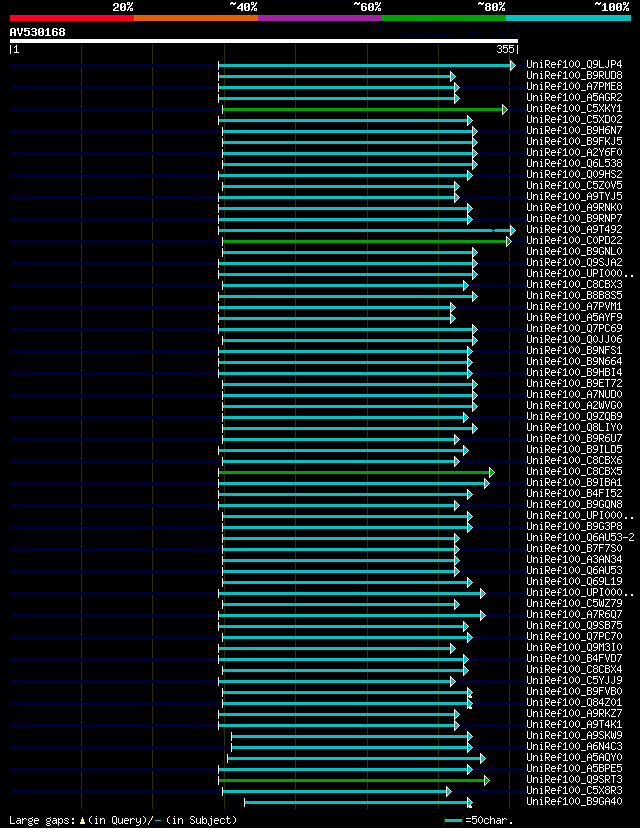This screenshot has height=828, width=640.
Task: Click the purple ~60% identity legend segment
Action: [x=320, y=18]
